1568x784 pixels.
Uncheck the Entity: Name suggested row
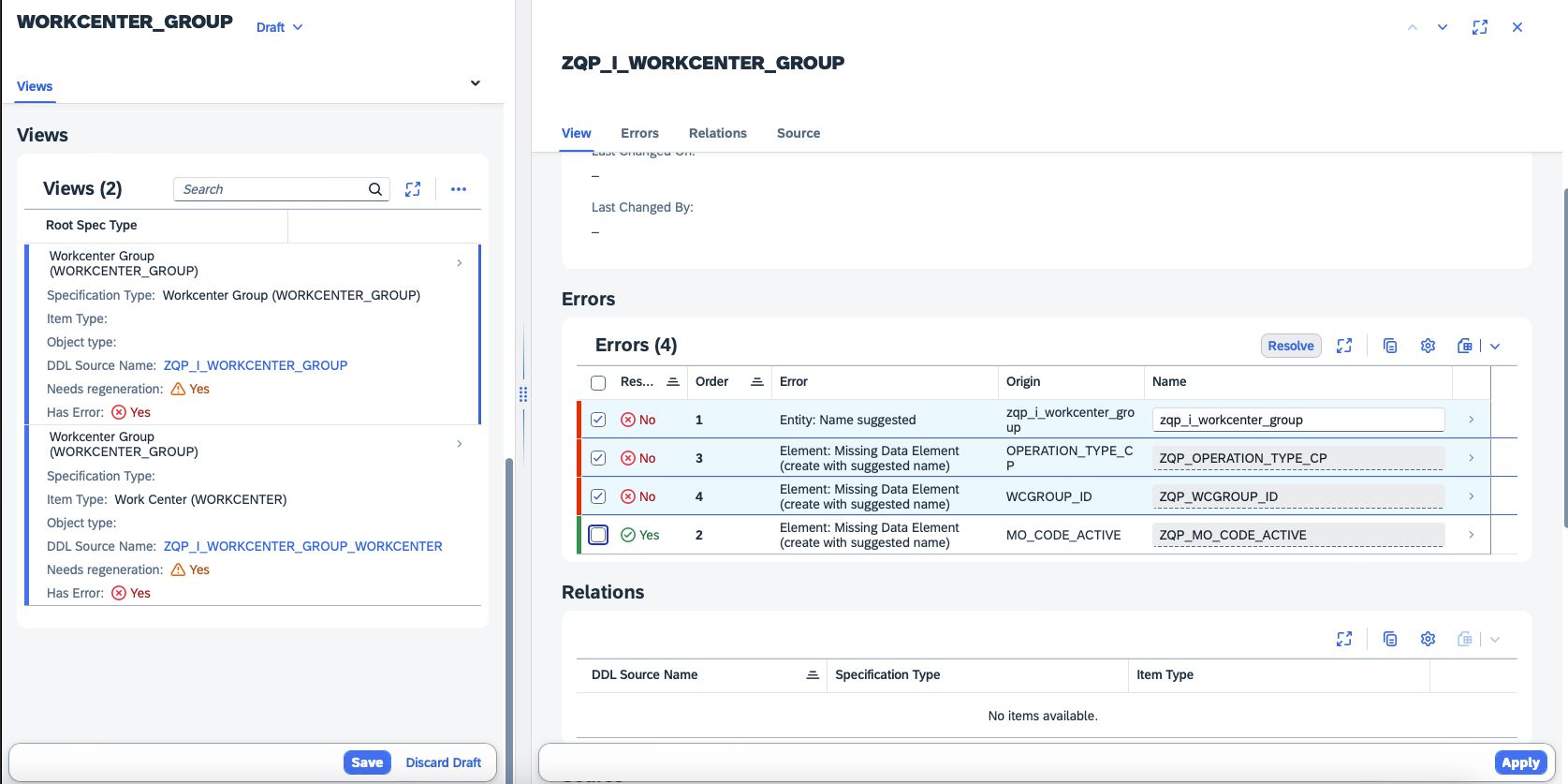598,420
